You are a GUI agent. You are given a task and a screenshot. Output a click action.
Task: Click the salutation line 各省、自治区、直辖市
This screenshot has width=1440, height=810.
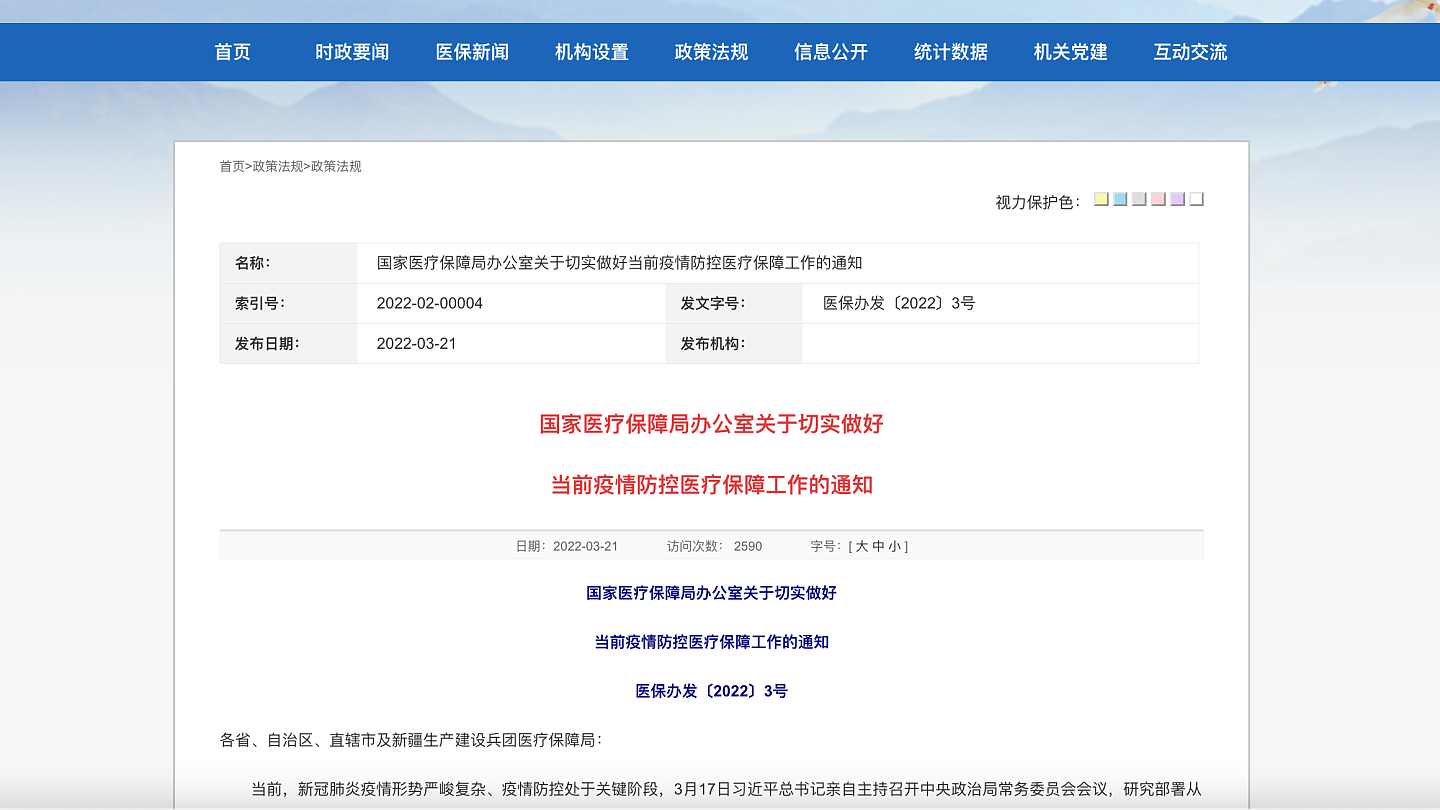(412, 741)
